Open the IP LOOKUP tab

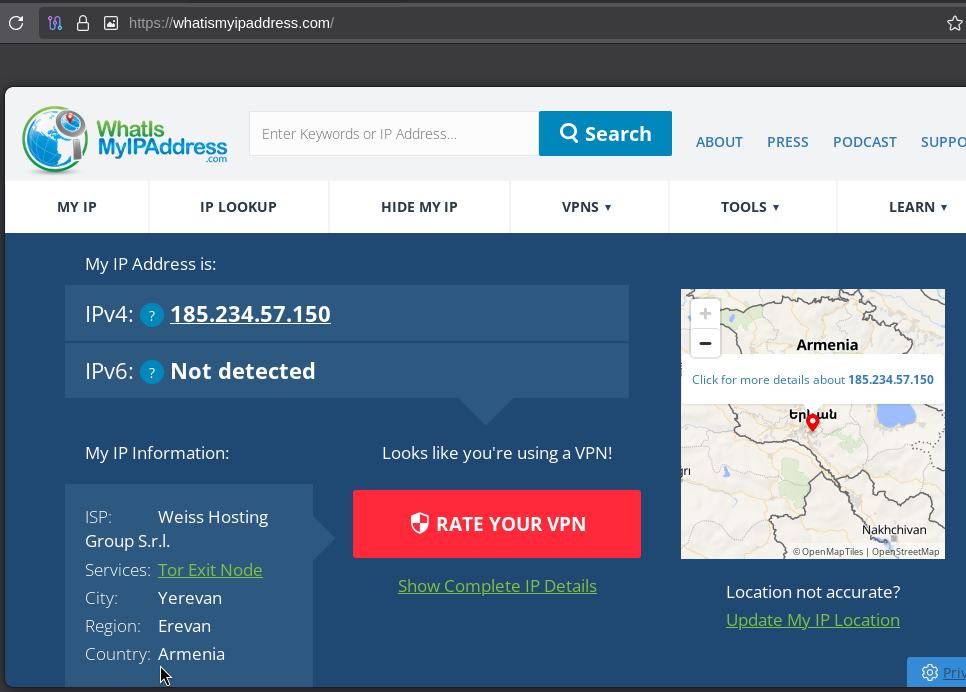pos(238,207)
